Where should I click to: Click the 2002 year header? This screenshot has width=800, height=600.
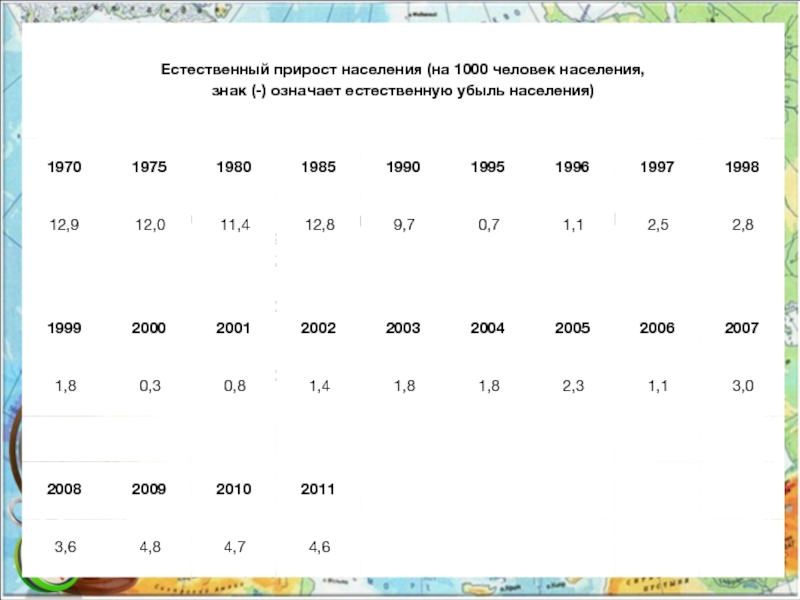click(x=318, y=328)
